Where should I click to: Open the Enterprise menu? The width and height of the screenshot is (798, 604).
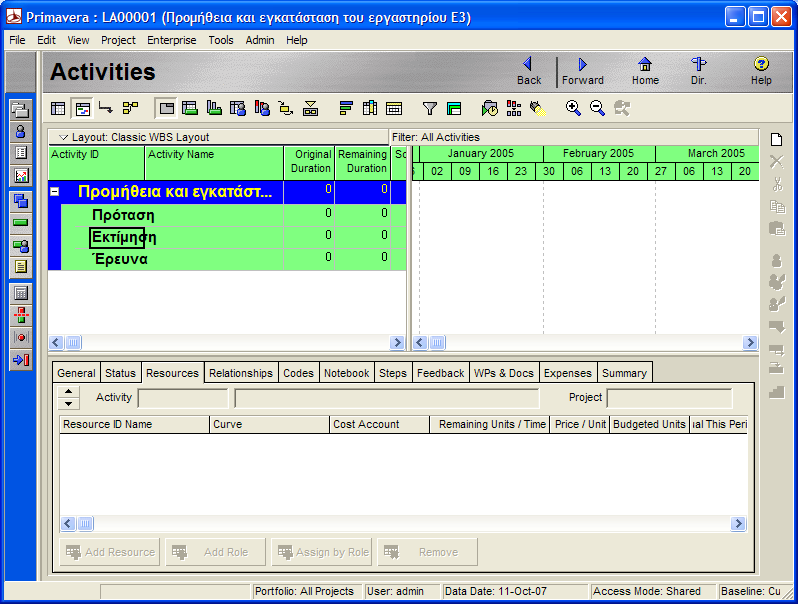click(x=172, y=40)
